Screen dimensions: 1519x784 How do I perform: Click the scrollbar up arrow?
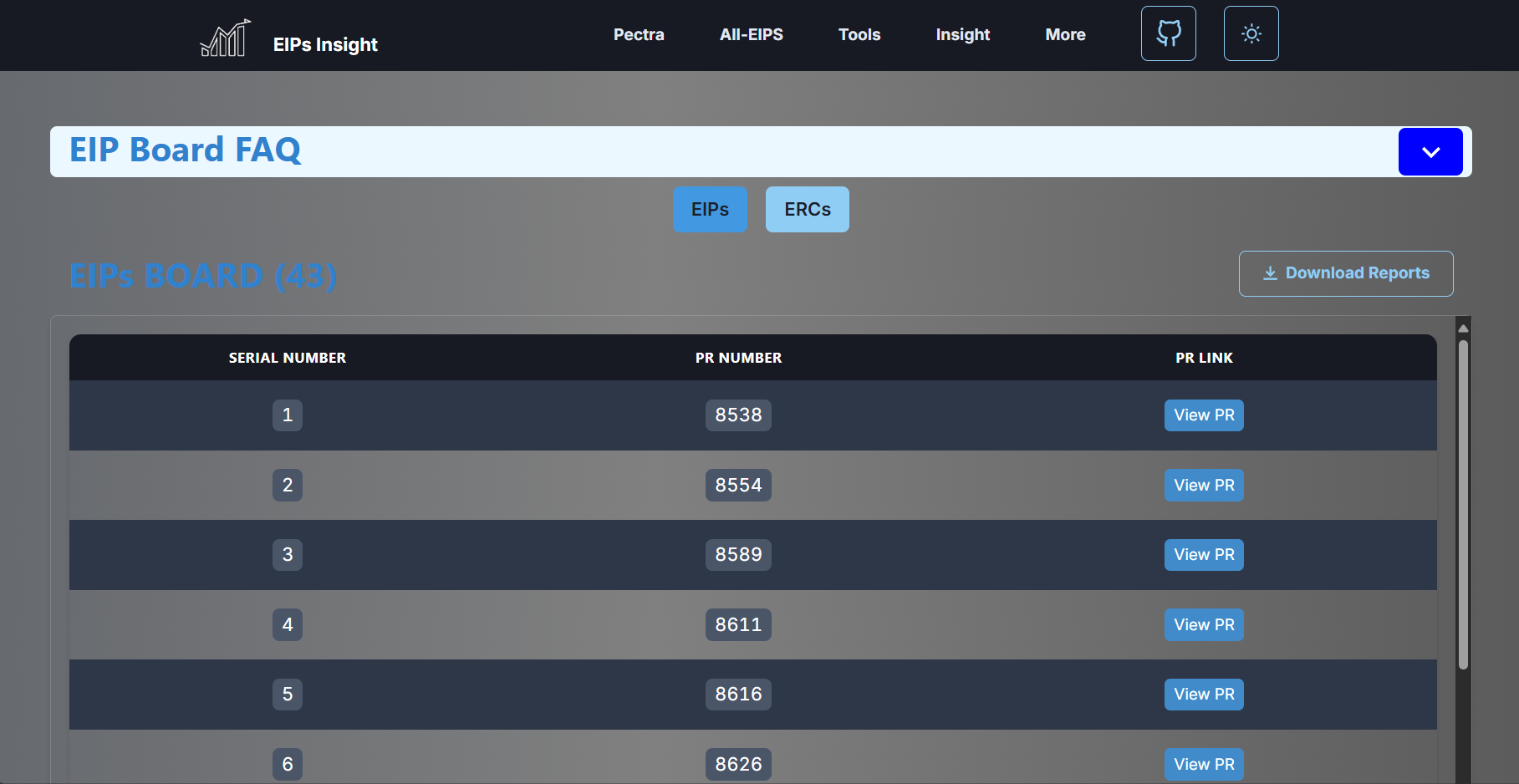pyautogui.click(x=1463, y=328)
